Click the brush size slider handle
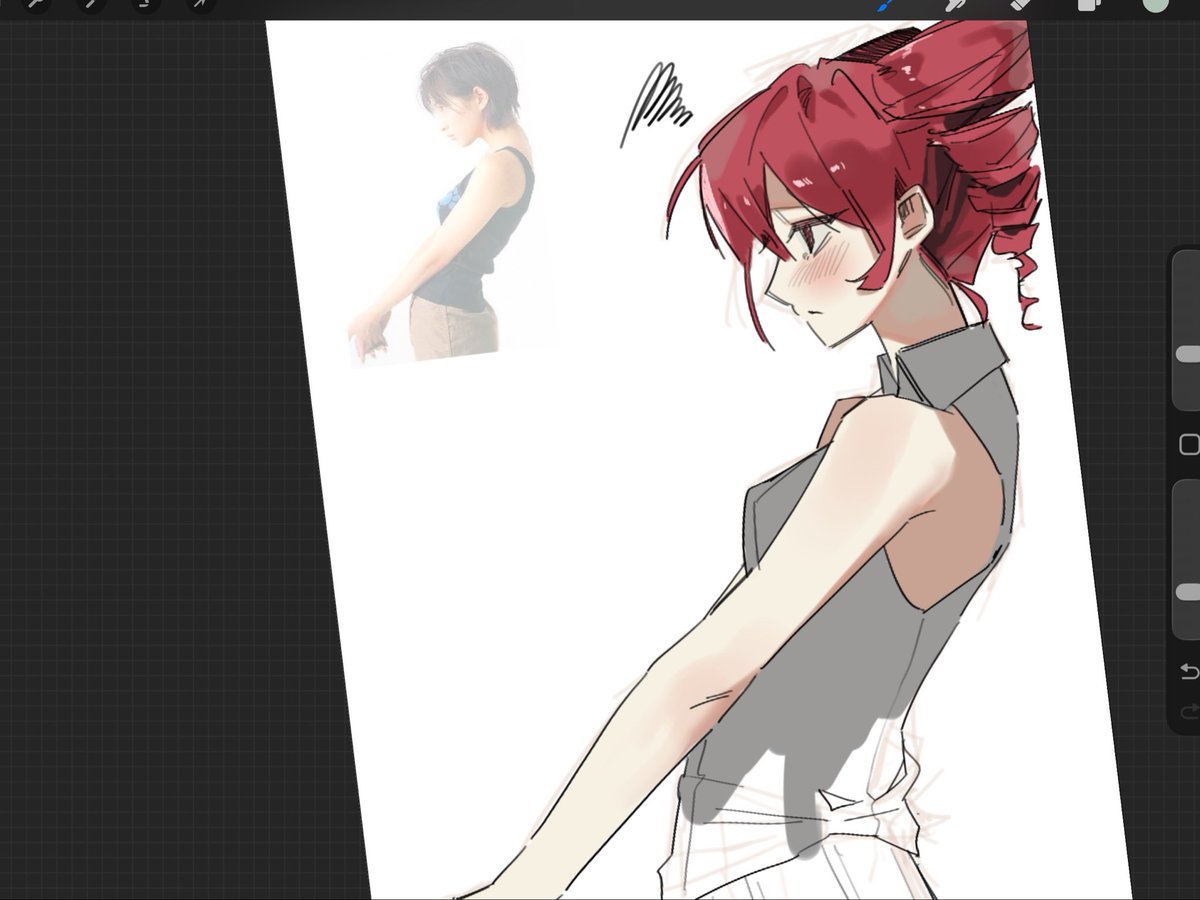 tap(1188, 354)
